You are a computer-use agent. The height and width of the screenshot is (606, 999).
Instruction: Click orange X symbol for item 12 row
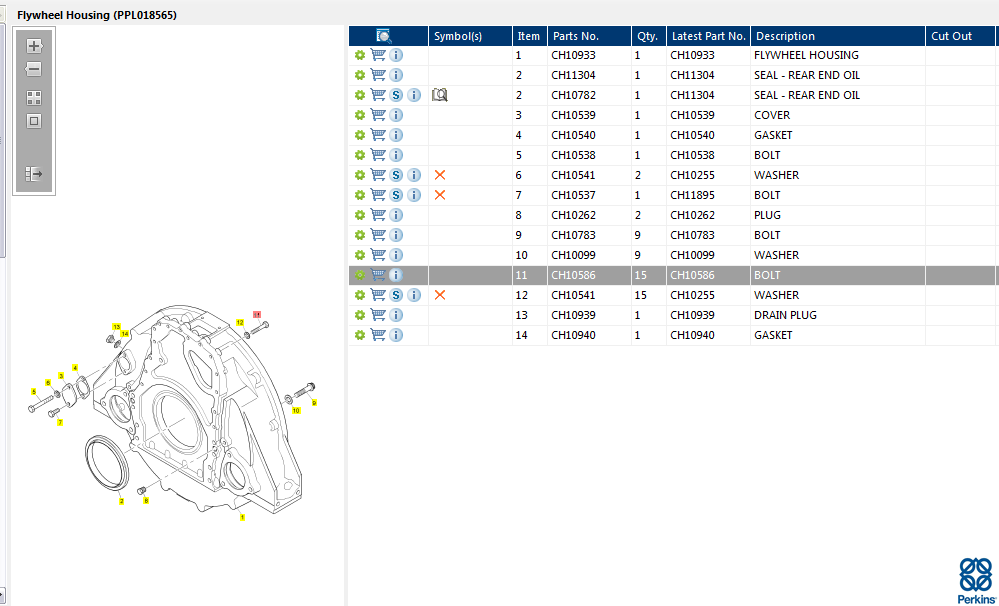[x=440, y=295]
